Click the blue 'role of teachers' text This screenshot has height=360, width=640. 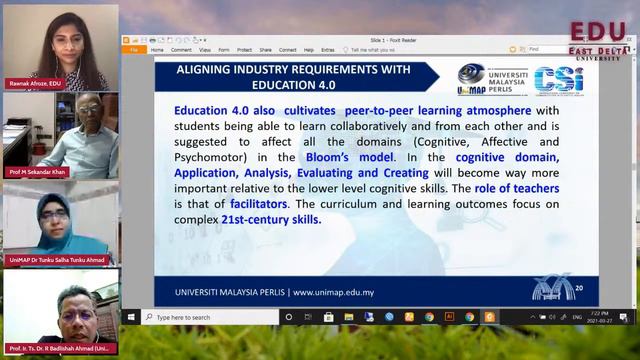tap(517, 188)
